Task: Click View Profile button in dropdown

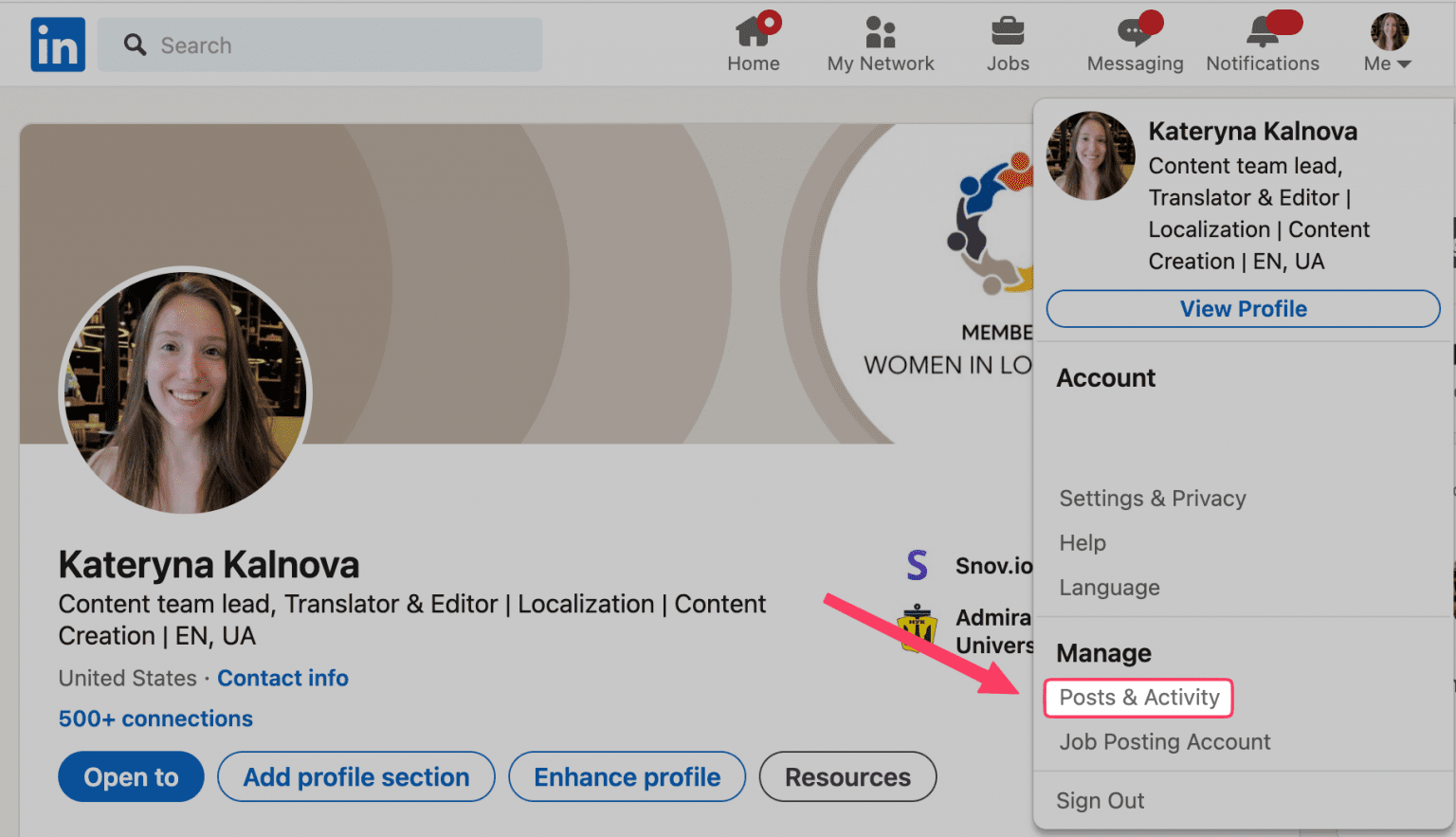Action: click(1243, 309)
